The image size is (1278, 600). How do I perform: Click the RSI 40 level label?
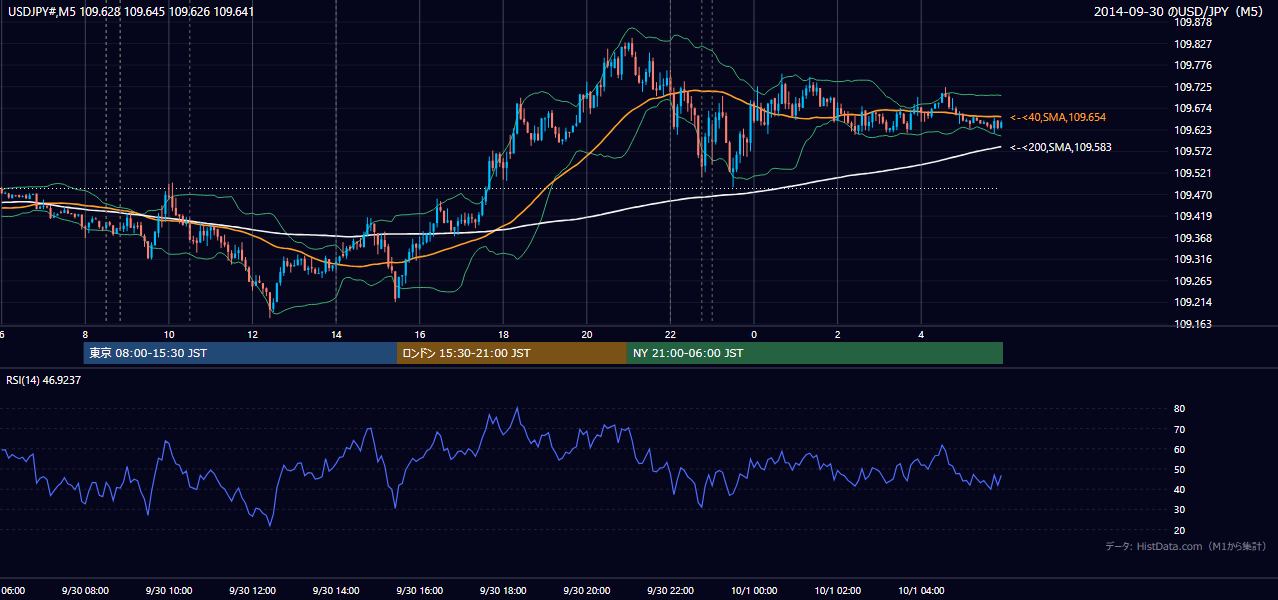tap(1179, 489)
